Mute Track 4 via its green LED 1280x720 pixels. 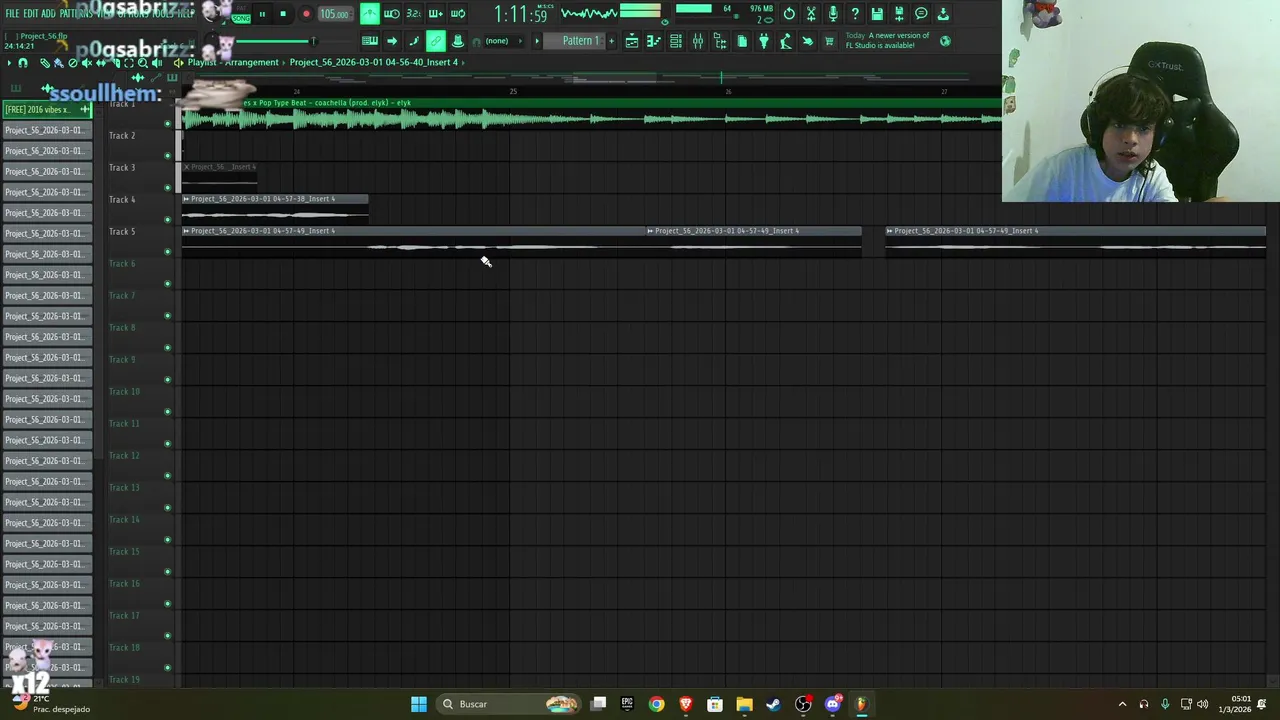167,220
